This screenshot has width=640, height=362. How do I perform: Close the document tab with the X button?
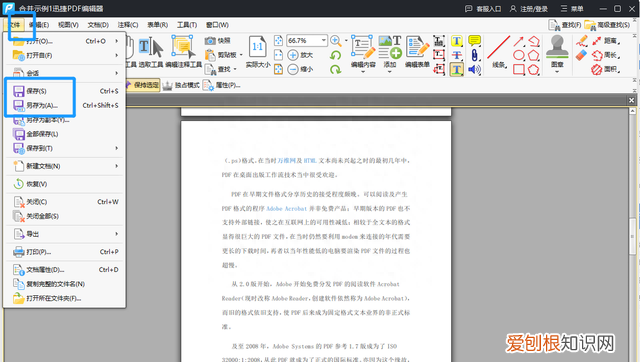(631, 100)
